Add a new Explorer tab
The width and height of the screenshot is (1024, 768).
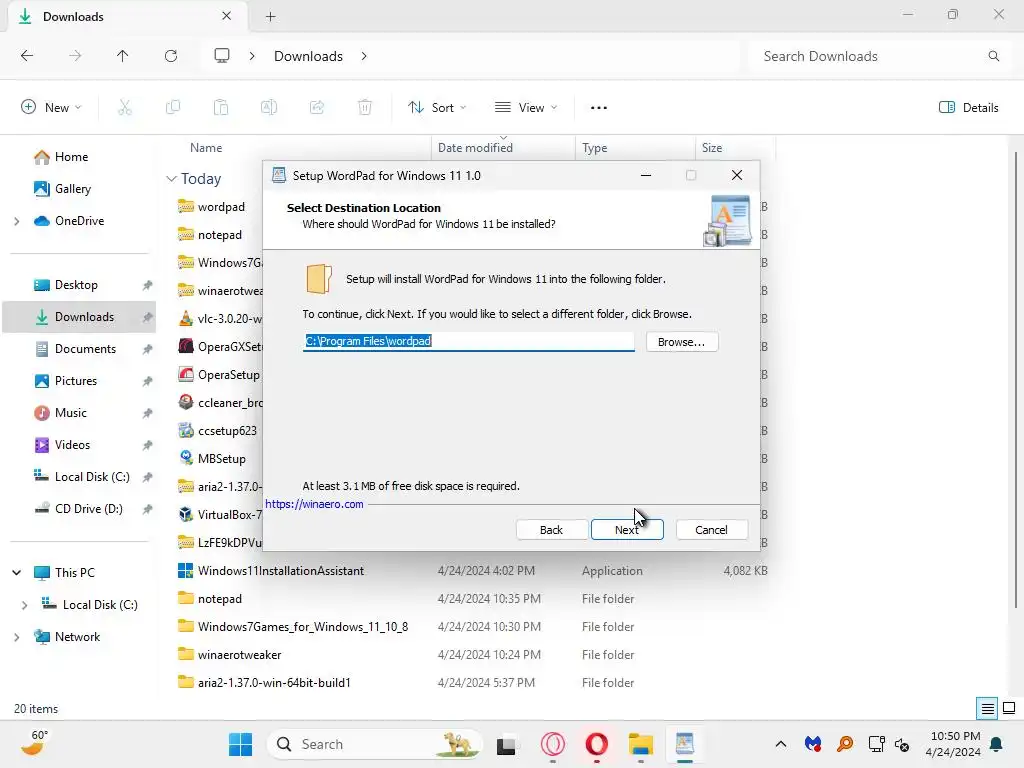(x=270, y=17)
